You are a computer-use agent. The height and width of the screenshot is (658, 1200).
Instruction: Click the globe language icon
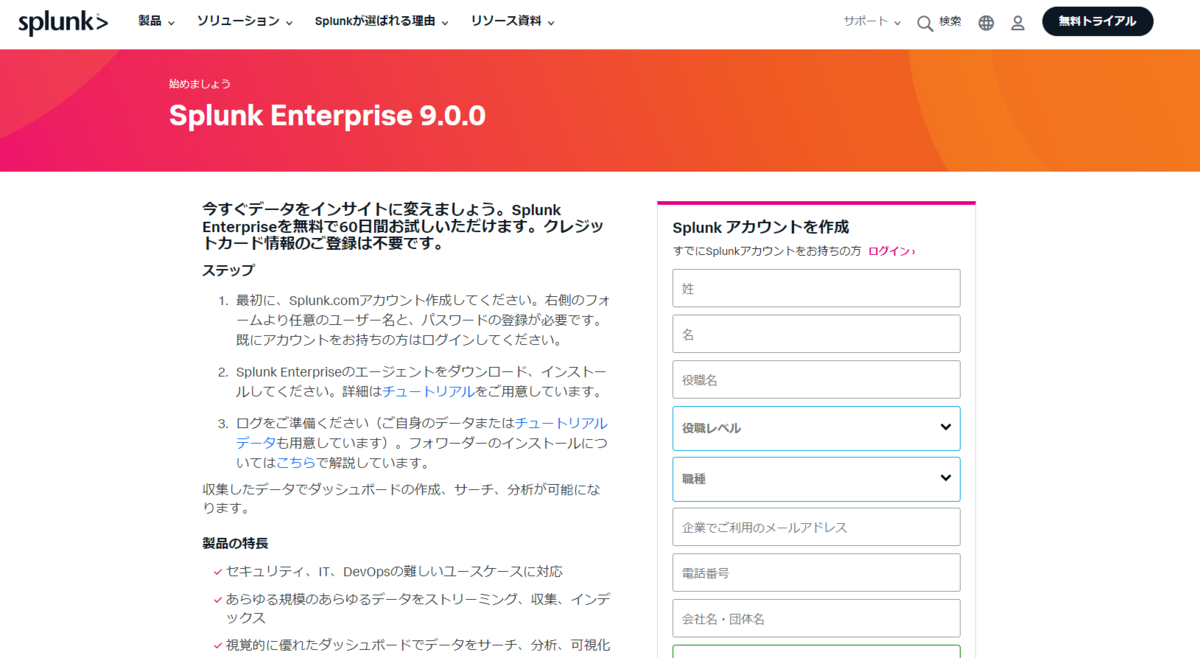point(986,23)
